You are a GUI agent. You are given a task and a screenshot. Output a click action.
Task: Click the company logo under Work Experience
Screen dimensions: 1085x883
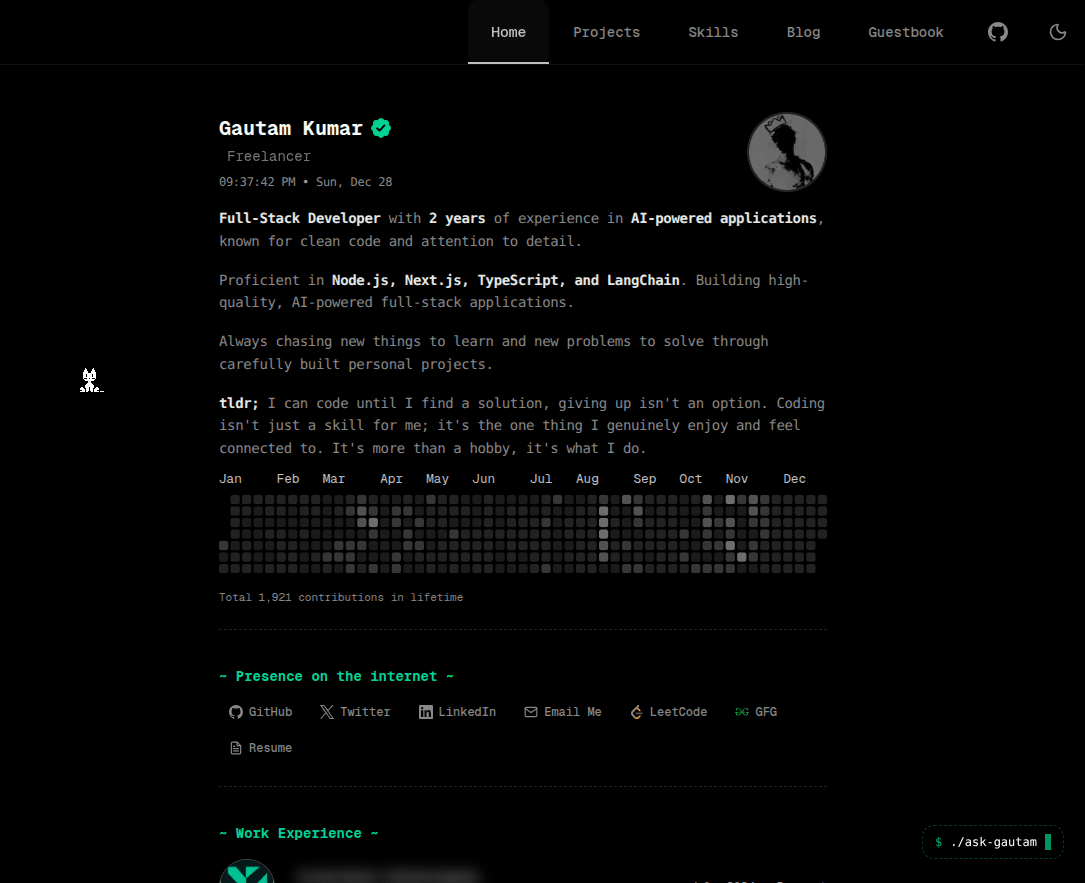click(246, 871)
